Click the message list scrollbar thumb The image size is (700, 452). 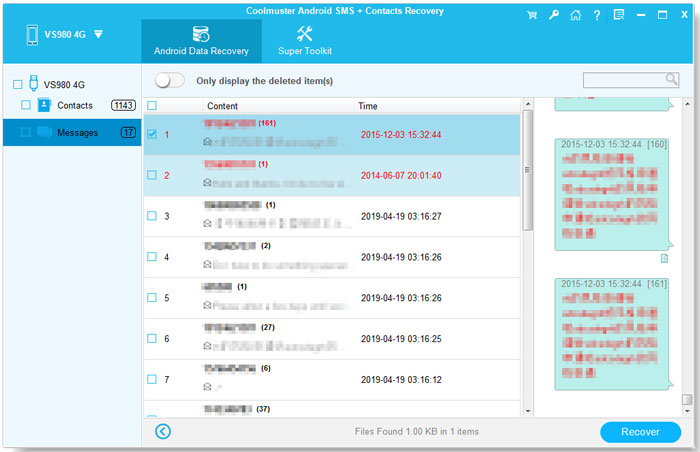point(528,170)
